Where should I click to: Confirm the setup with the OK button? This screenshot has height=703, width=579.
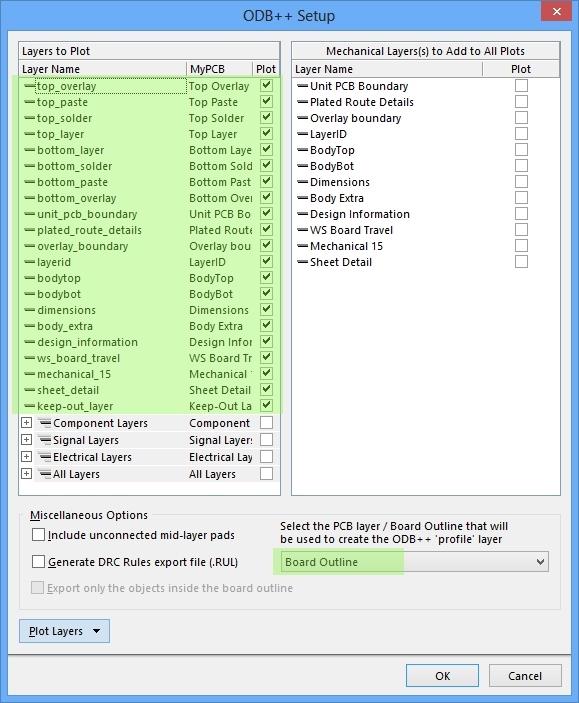(442, 676)
